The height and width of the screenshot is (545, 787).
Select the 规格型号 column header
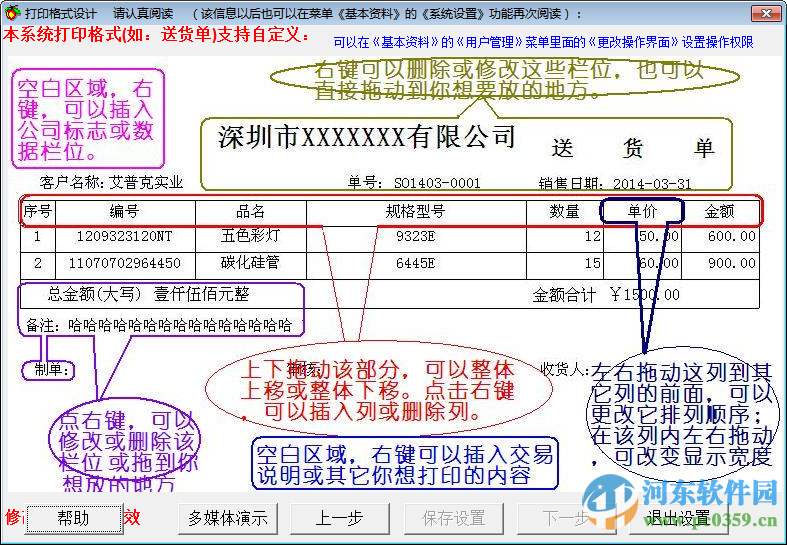click(x=416, y=212)
